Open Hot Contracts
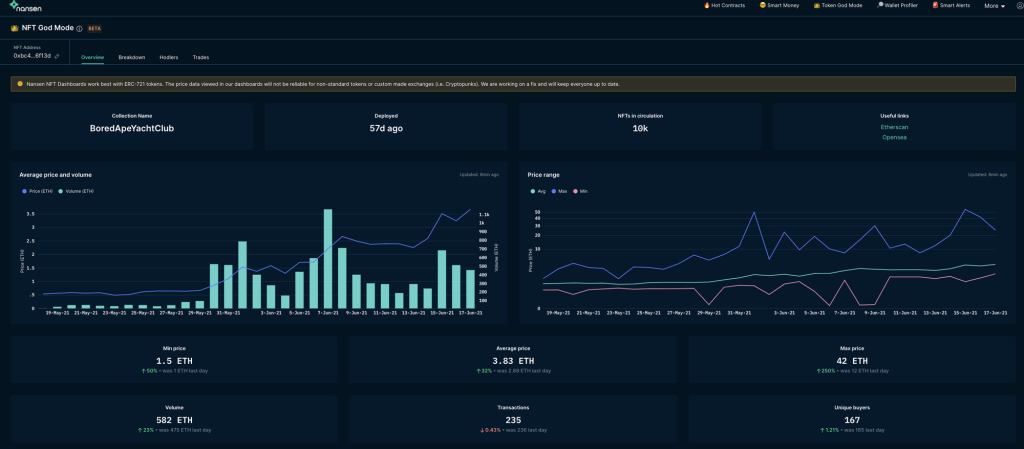Image resolution: width=1024 pixels, height=449 pixels. click(724, 5)
